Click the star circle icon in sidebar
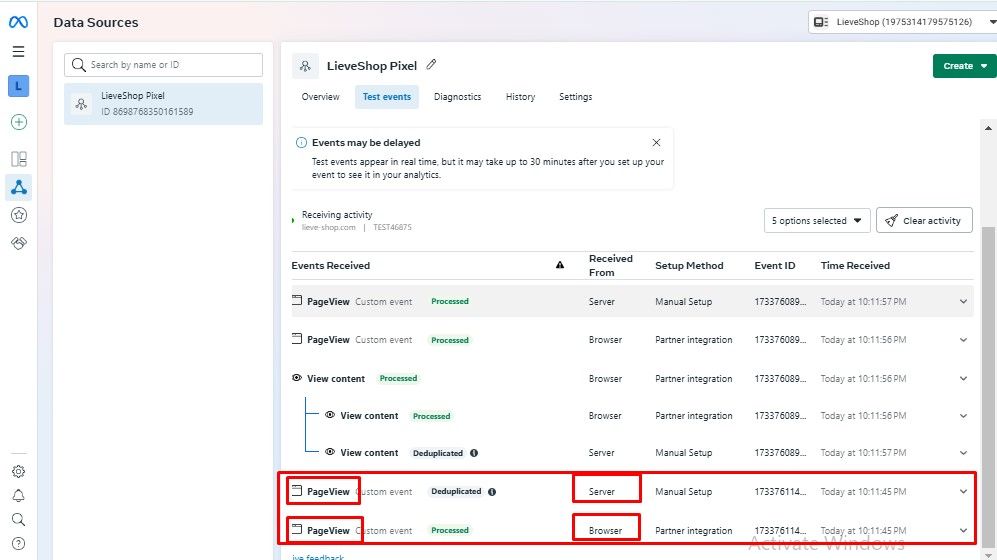 (18, 215)
